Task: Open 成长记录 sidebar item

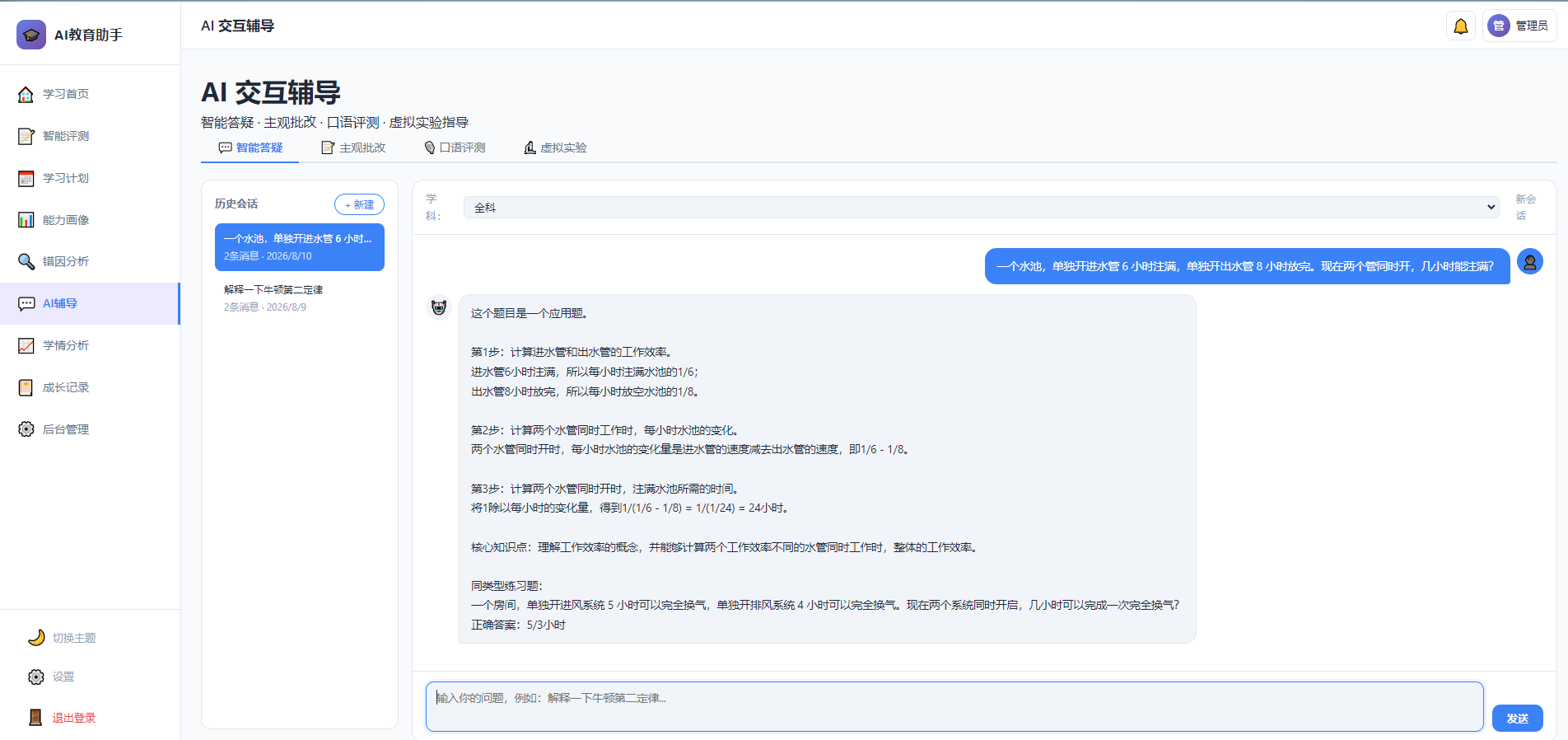Action: (x=91, y=387)
